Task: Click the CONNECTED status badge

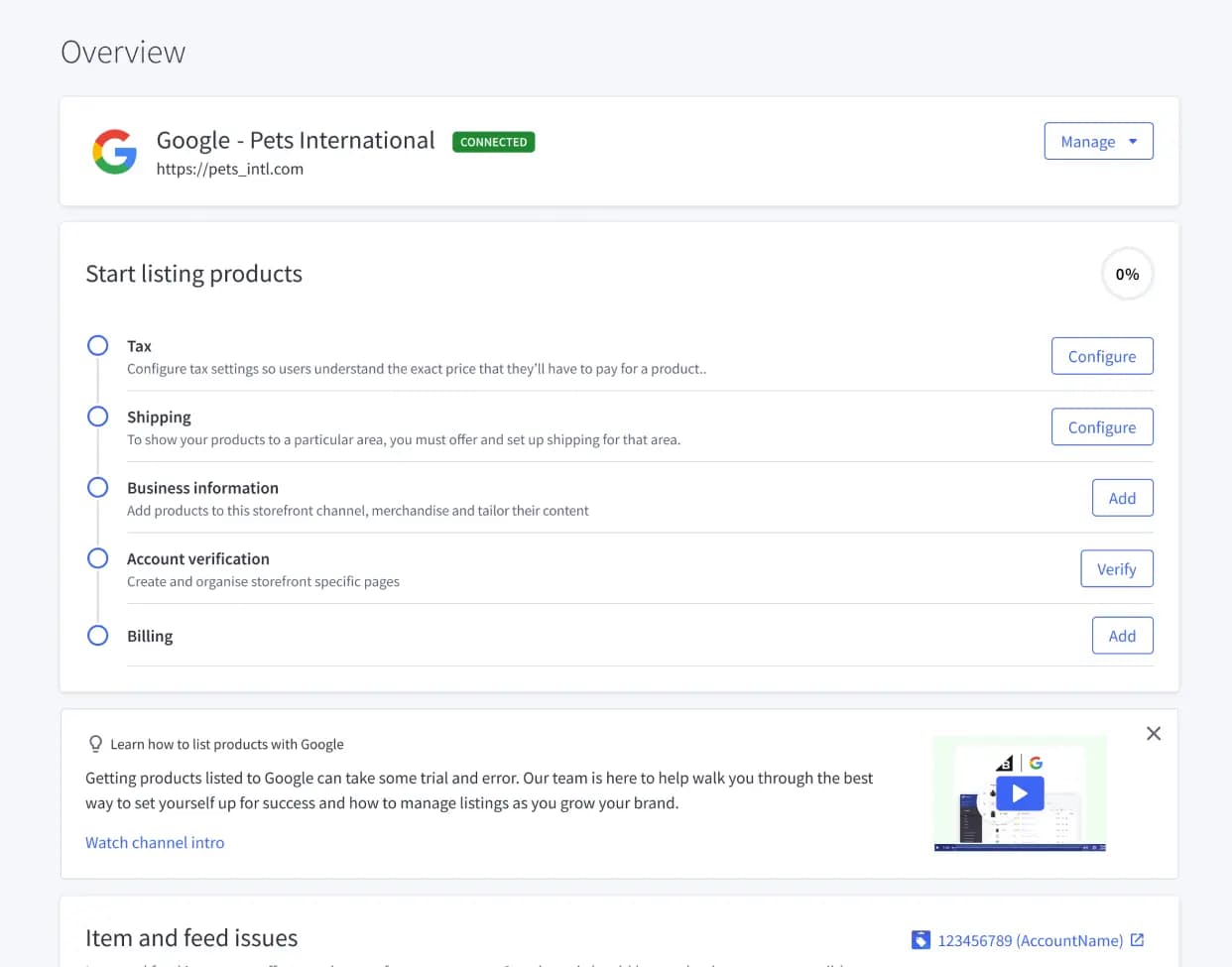Action: click(x=493, y=142)
